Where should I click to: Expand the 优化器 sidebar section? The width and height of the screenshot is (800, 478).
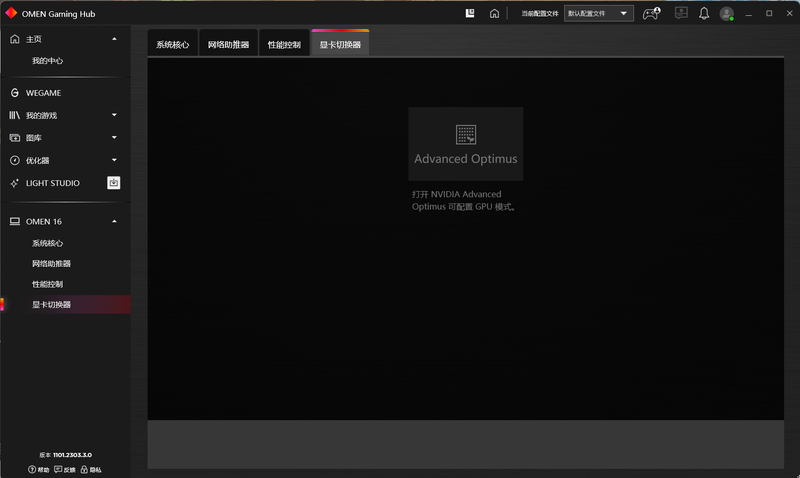pos(114,160)
